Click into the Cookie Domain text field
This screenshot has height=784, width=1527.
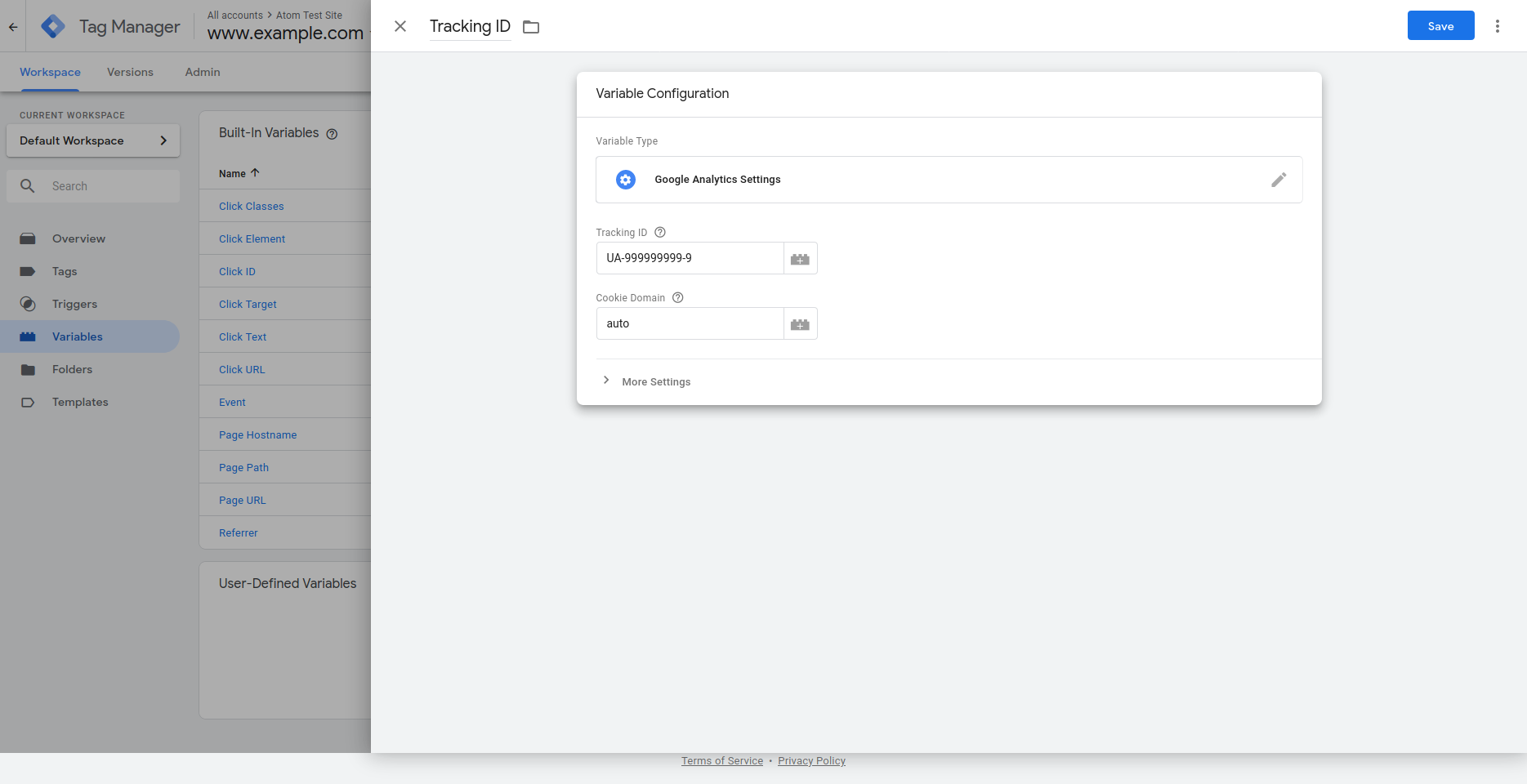[x=690, y=323]
